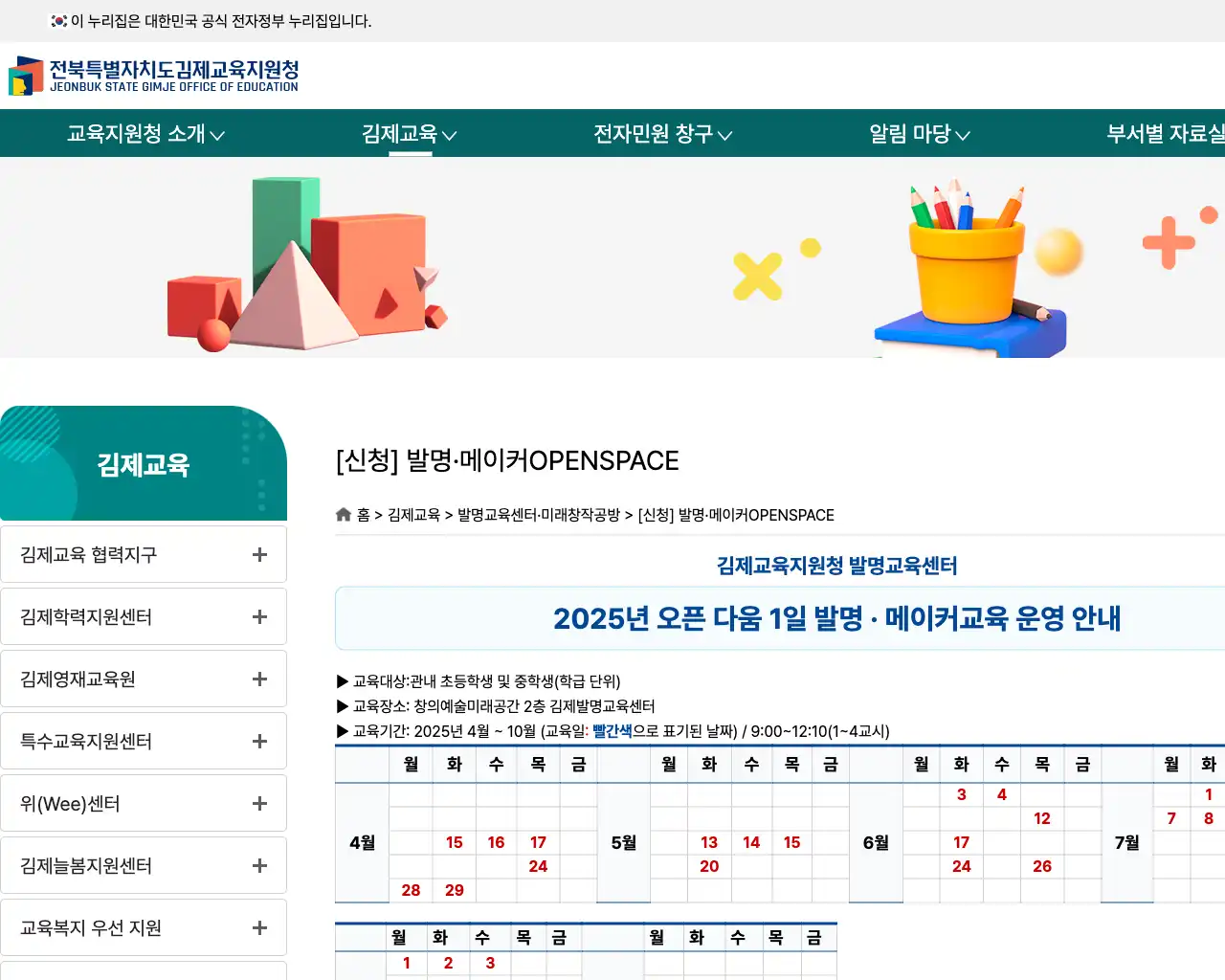Image resolution: width=1225 pixels, height=980 pixels.
Task: Click date 13 in the May calendar
Action: coord(708,842)
